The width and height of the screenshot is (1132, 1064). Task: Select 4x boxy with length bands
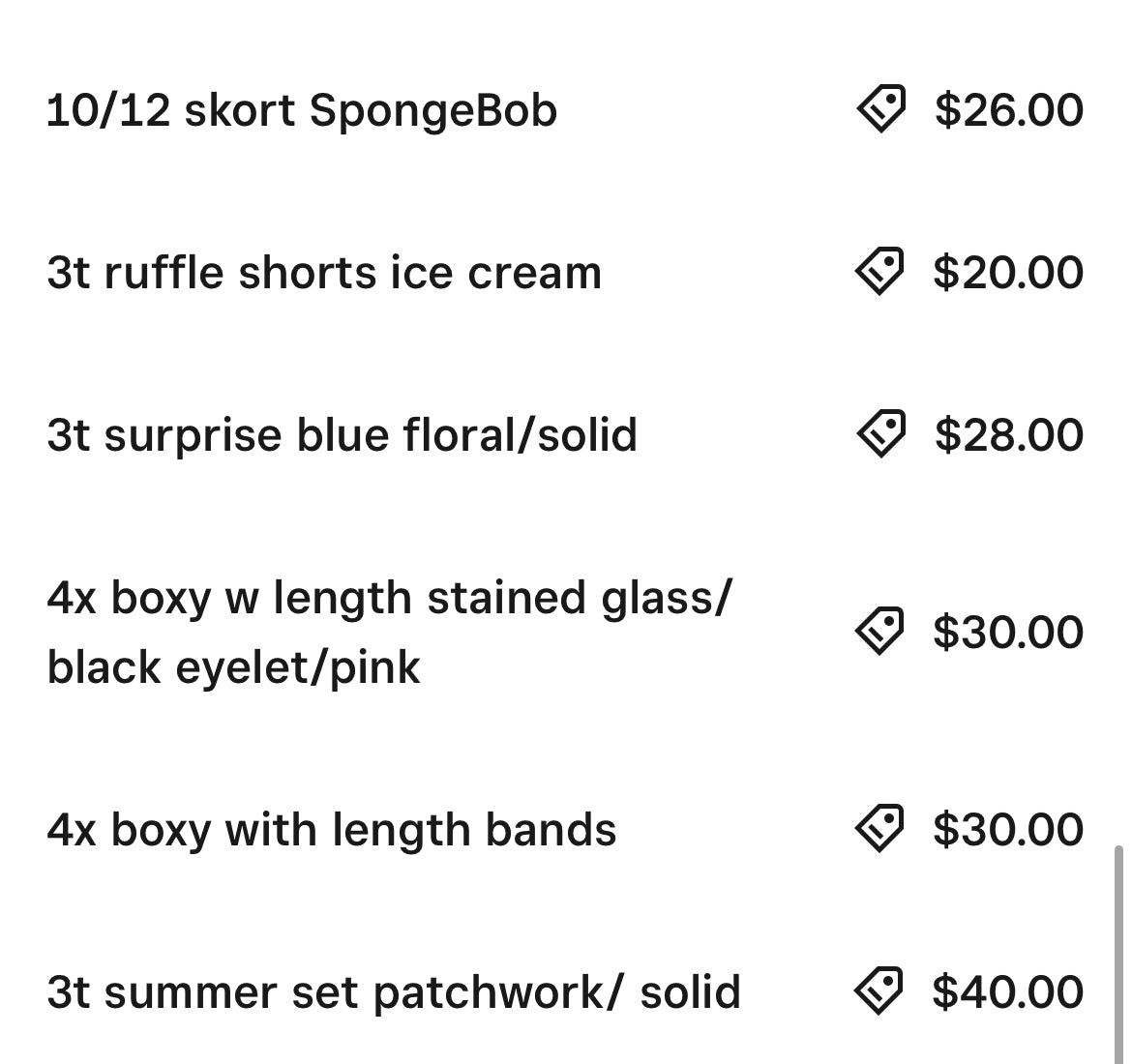[331, 830]
